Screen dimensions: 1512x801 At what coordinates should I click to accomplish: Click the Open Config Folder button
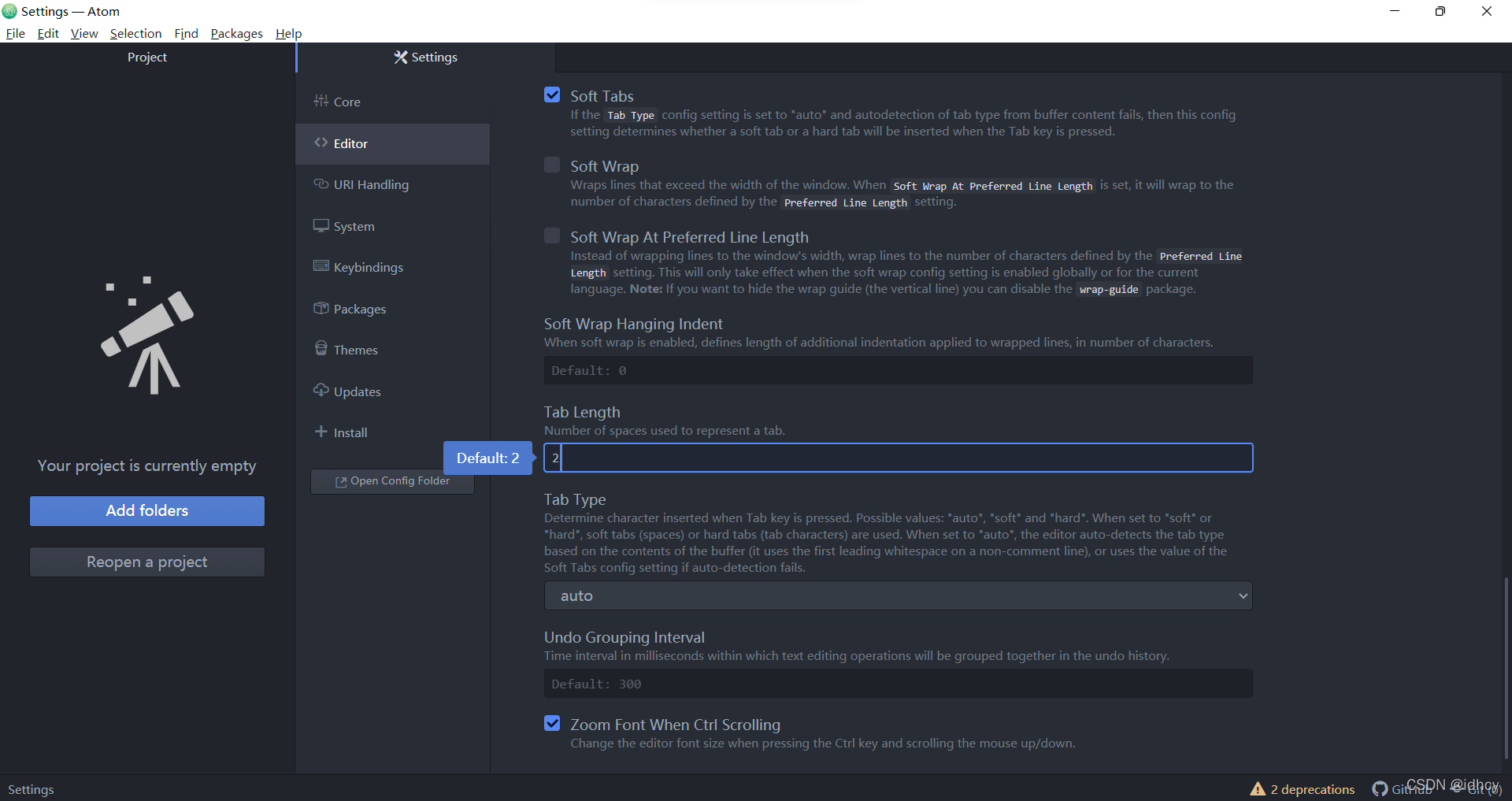[x=392, y=481]
